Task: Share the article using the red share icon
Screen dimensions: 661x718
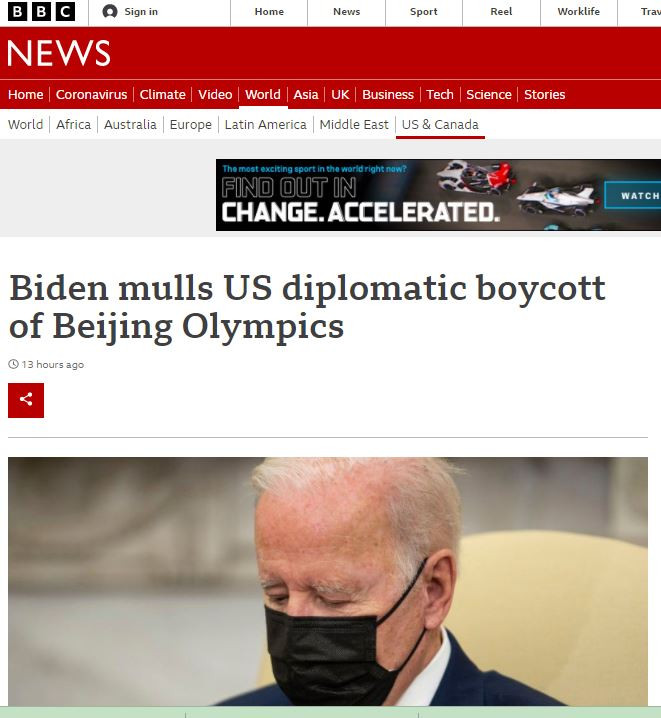Action: [x=26, y=400]
